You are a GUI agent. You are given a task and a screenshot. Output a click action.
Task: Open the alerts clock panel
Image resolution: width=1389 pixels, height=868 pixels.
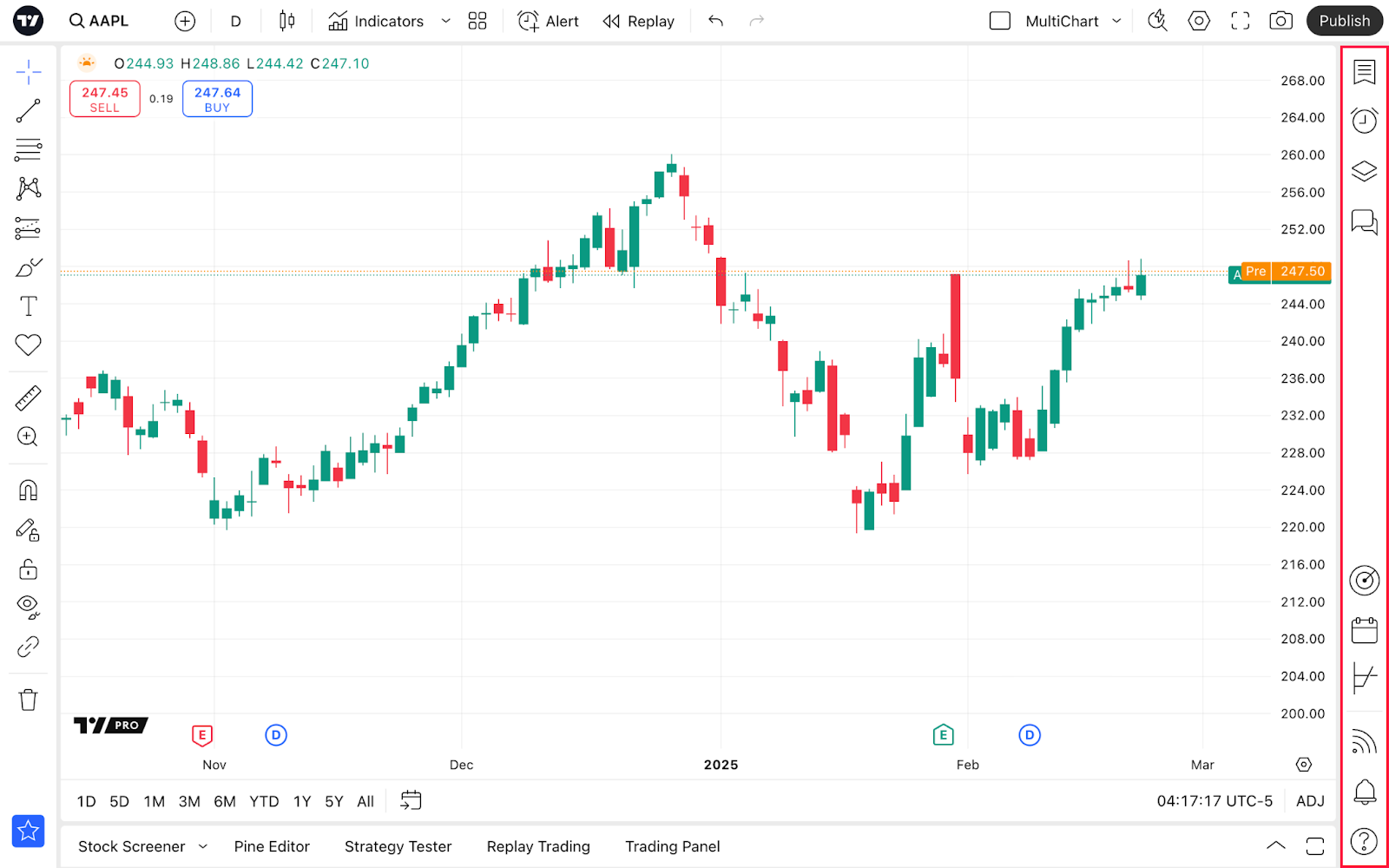(1364, 120)
